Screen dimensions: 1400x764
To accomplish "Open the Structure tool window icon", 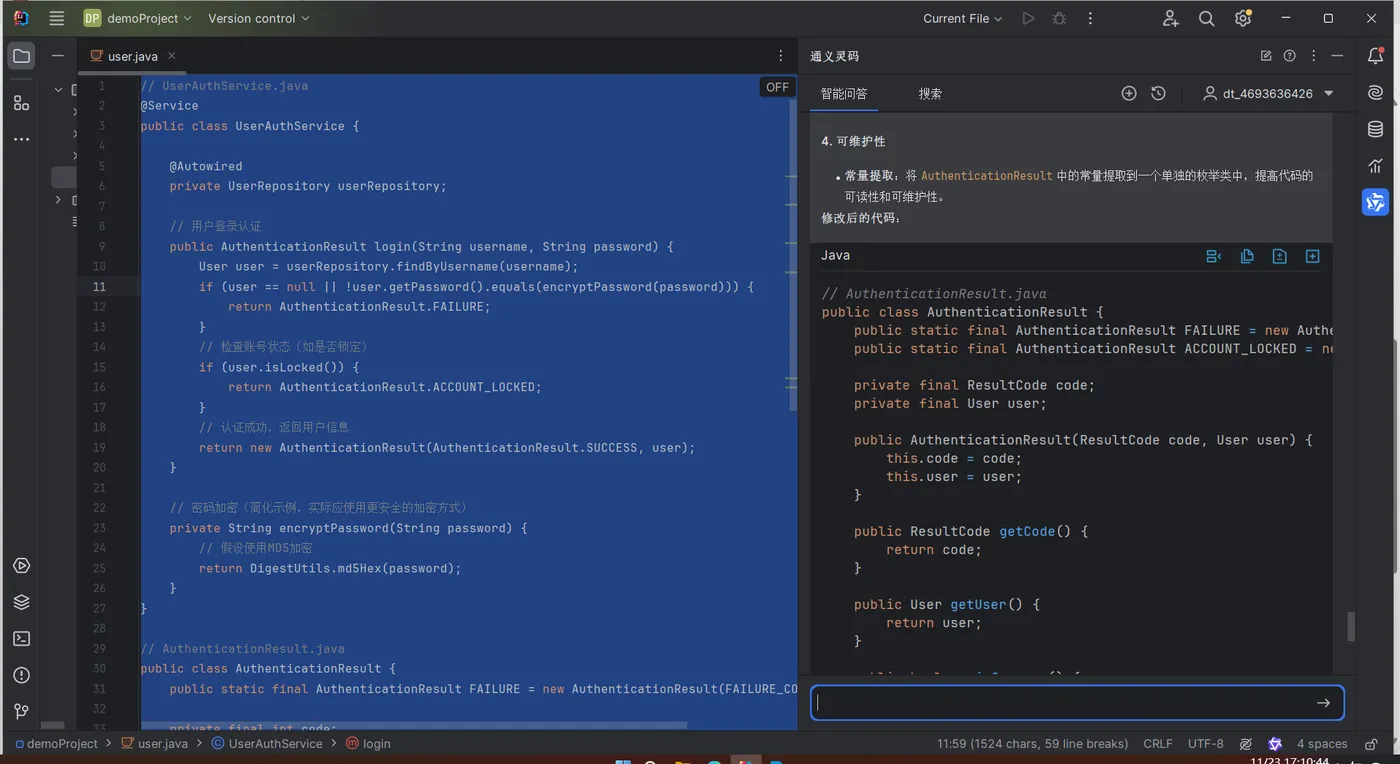I will [x=21, y=102].
